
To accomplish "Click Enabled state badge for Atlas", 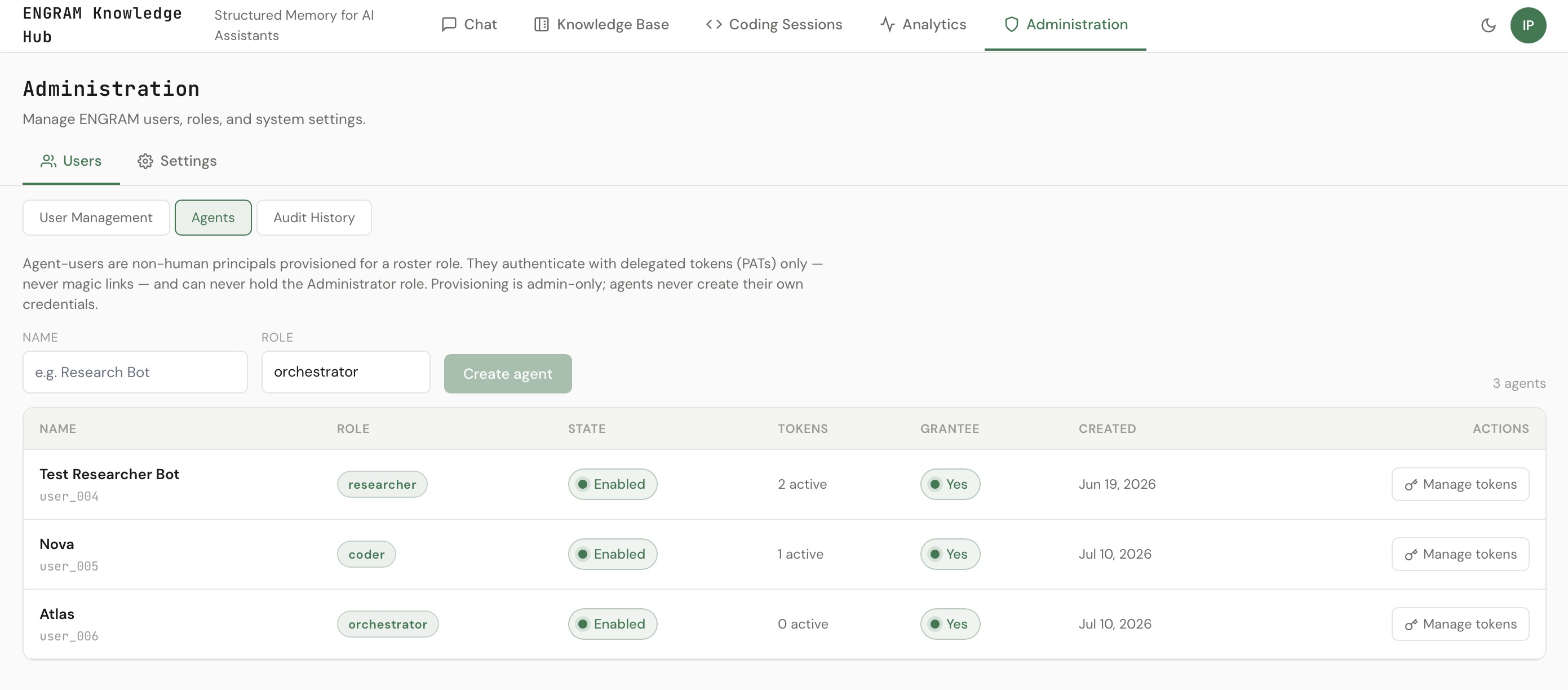I will click(612, 624).
